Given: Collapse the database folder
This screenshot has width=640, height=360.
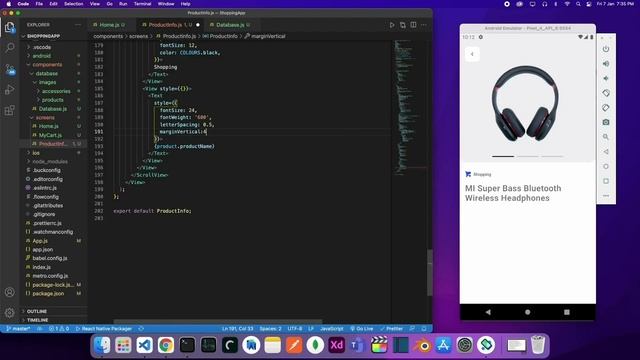Looking at the screenshot, I should click(x=47, y=74).
